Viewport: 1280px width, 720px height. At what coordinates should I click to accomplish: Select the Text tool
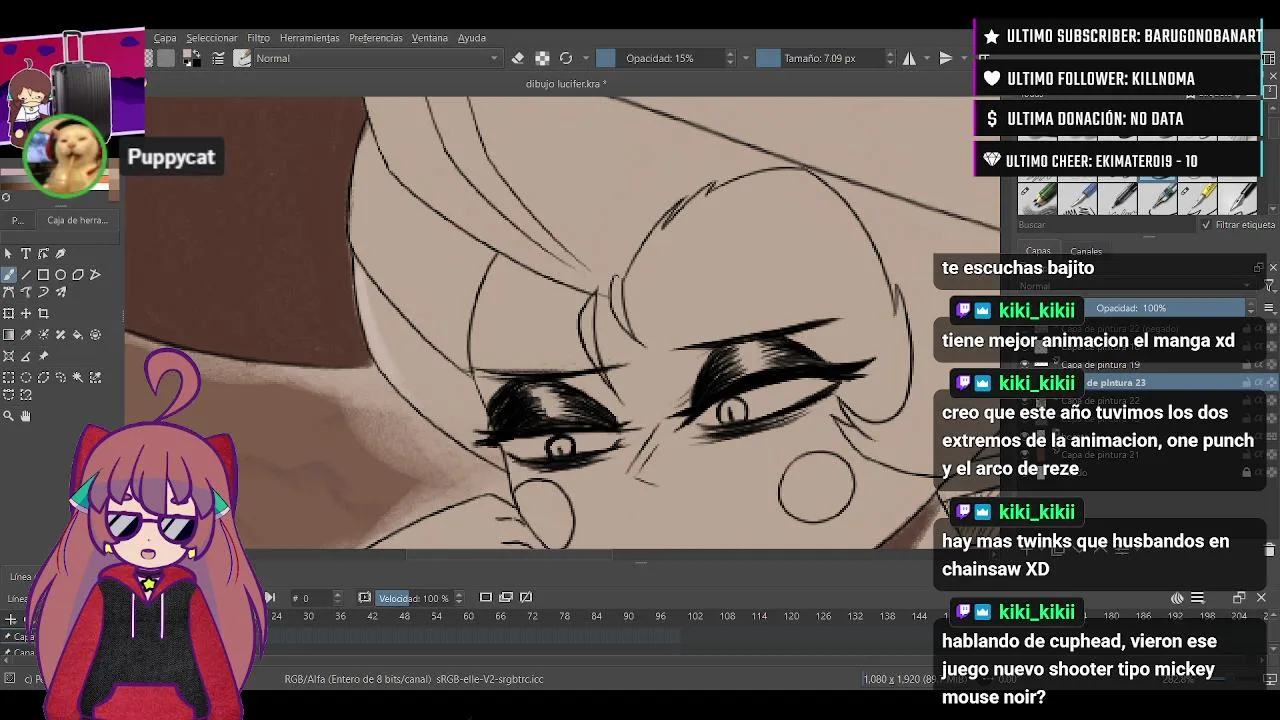point(26,254)
